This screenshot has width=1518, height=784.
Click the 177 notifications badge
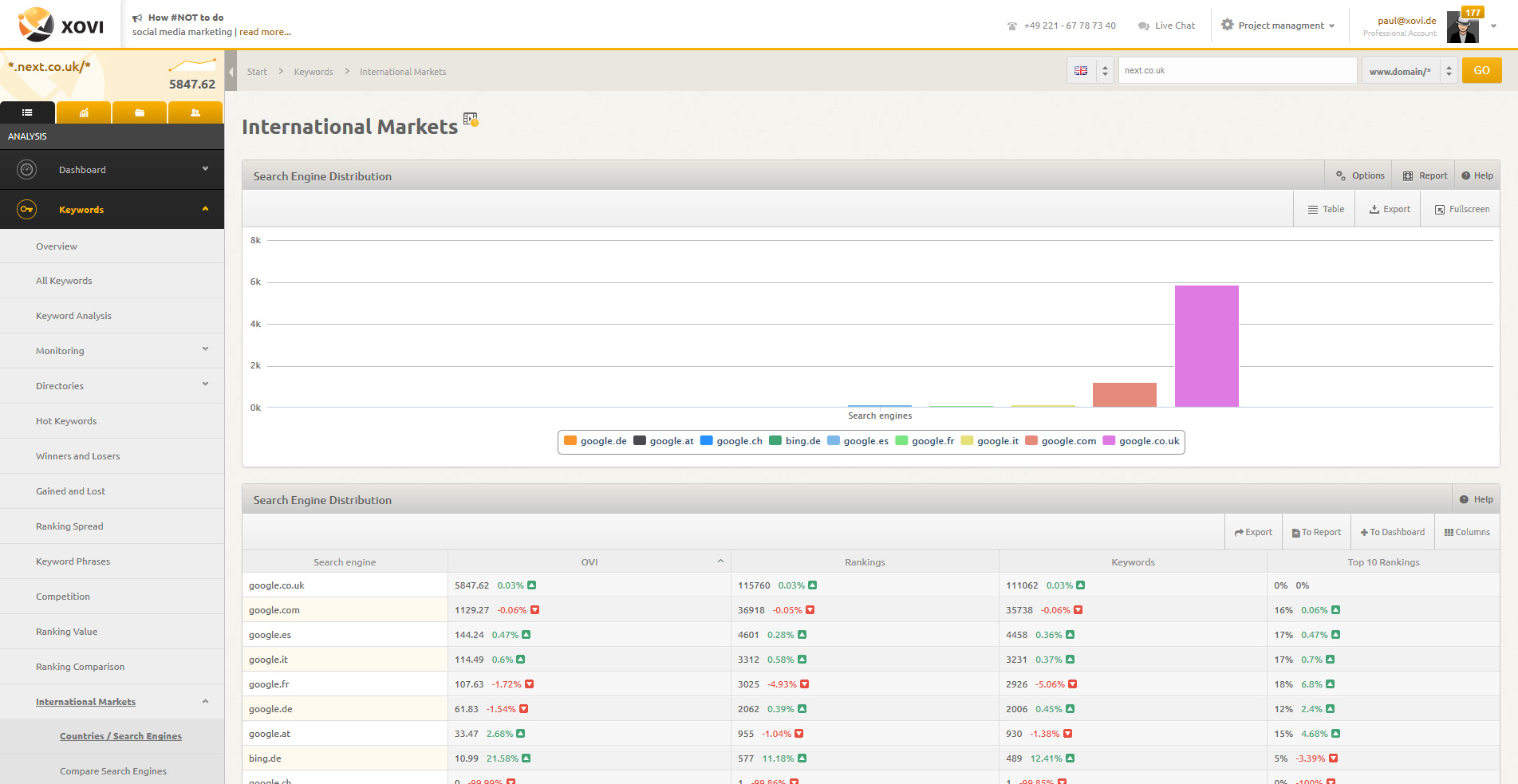1473,12
